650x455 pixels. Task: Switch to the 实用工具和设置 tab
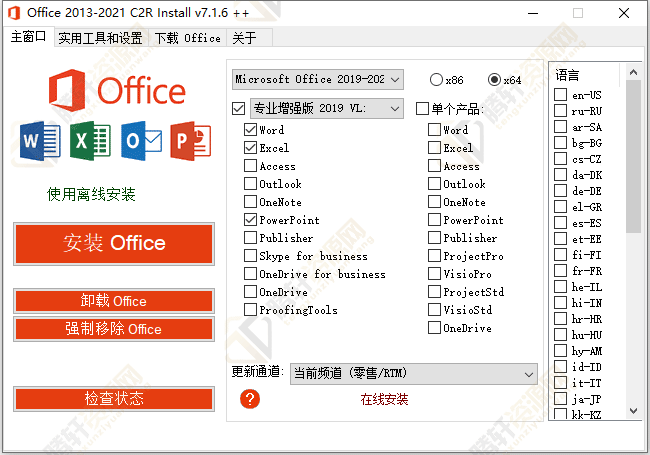(x=99, y=38)
